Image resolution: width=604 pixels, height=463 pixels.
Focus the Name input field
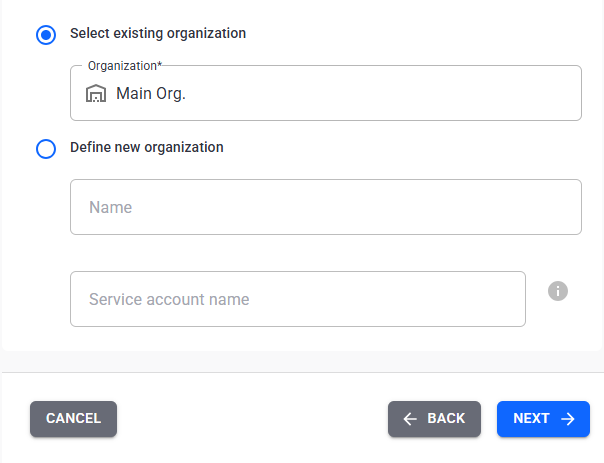point(325,207)
